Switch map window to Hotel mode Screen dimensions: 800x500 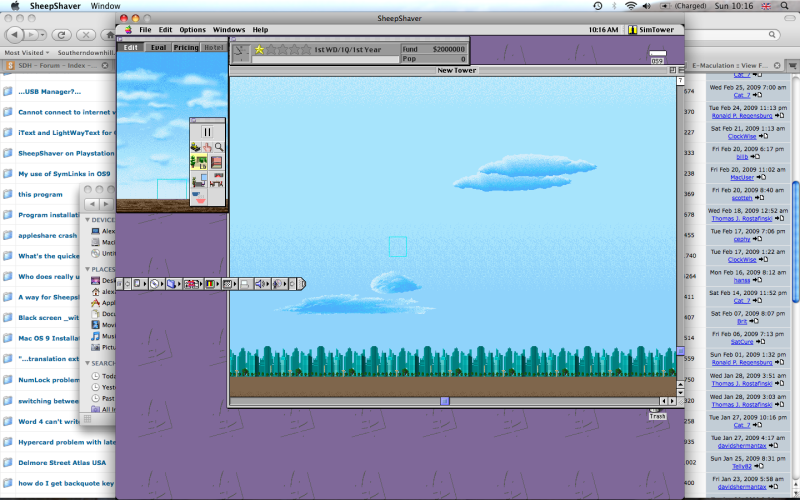pos(213,47)
